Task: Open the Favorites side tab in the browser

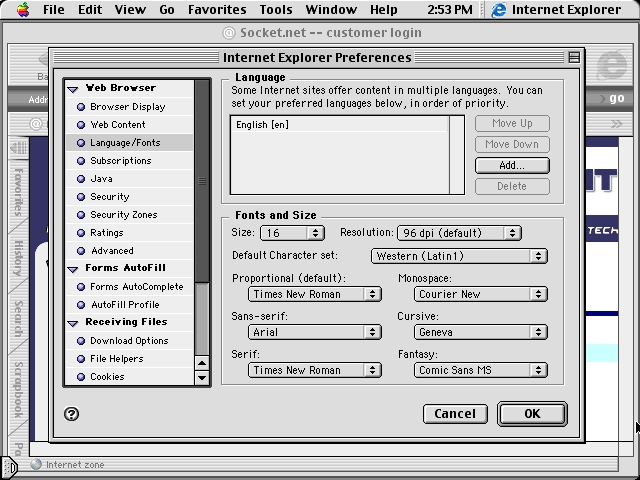Action: 18,191
